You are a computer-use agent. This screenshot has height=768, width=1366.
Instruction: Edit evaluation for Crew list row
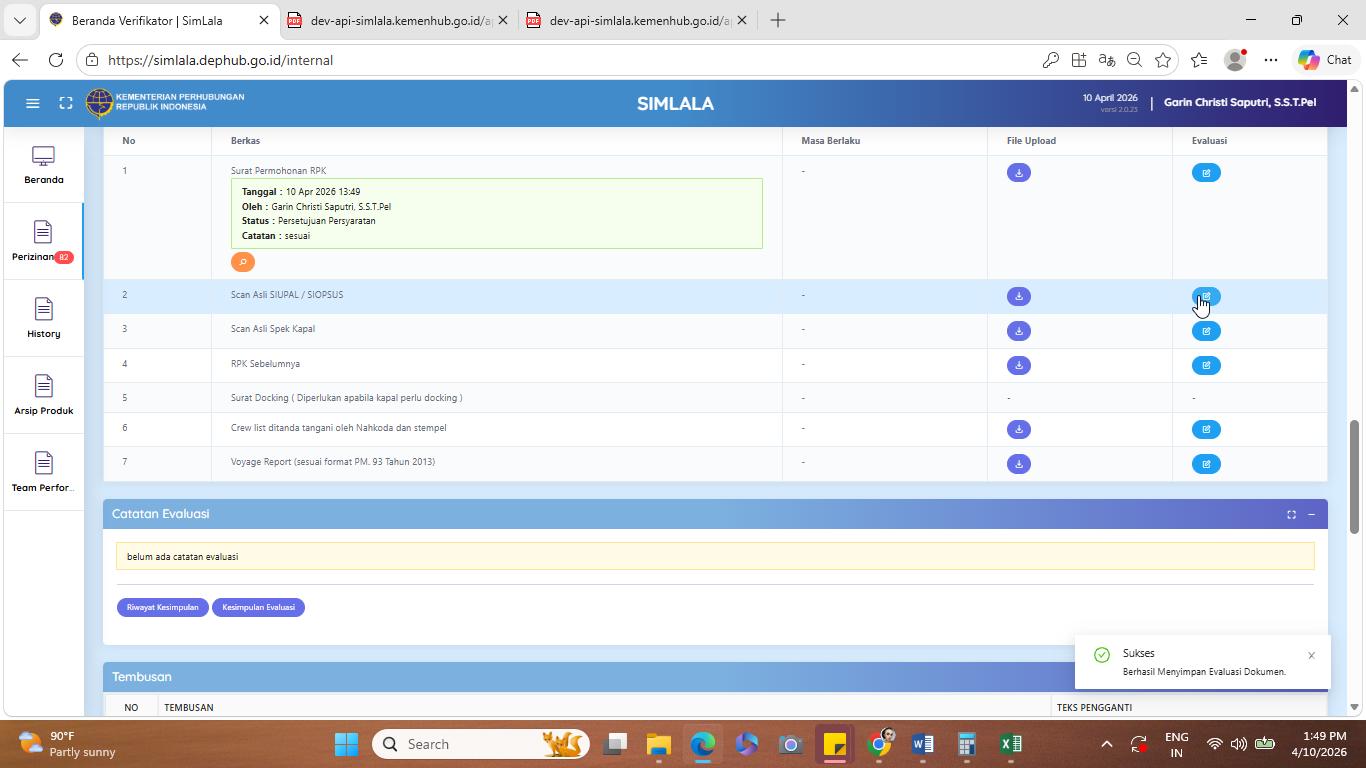[x=1206, y=429]
